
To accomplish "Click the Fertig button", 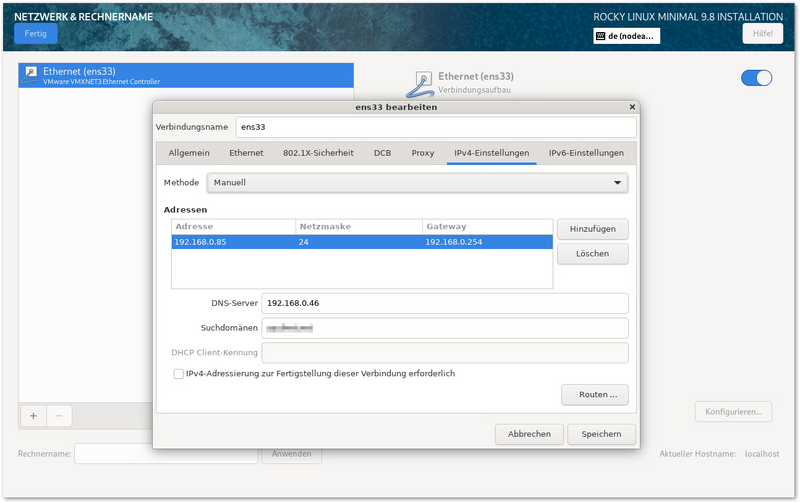I will [35, 34].
